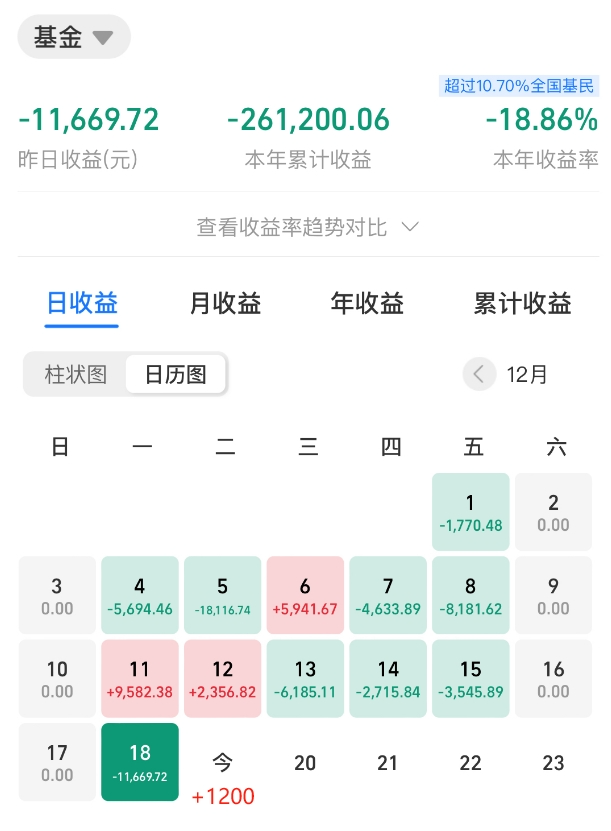Select December 8 cell -8,181.62
This screenshot has width=611, height=831.
click(471, 595)
